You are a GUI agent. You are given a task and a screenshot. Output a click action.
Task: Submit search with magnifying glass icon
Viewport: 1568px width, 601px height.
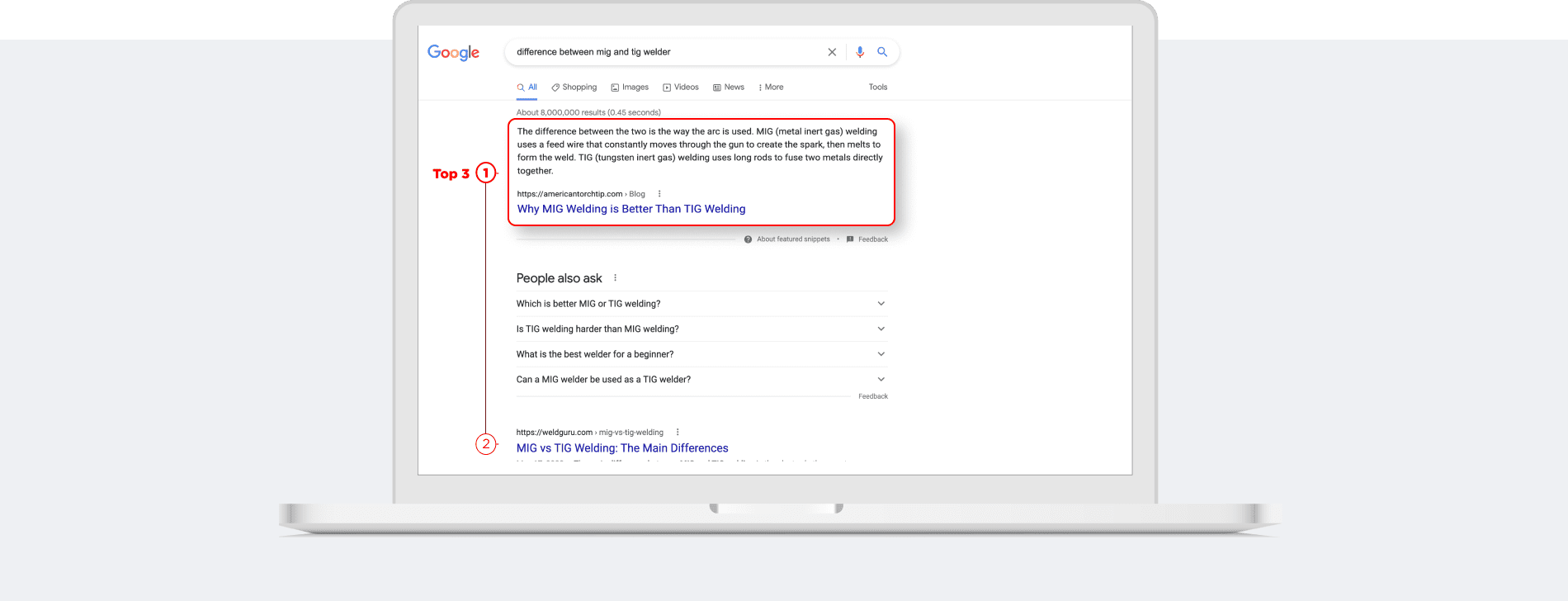pos(882,52)
